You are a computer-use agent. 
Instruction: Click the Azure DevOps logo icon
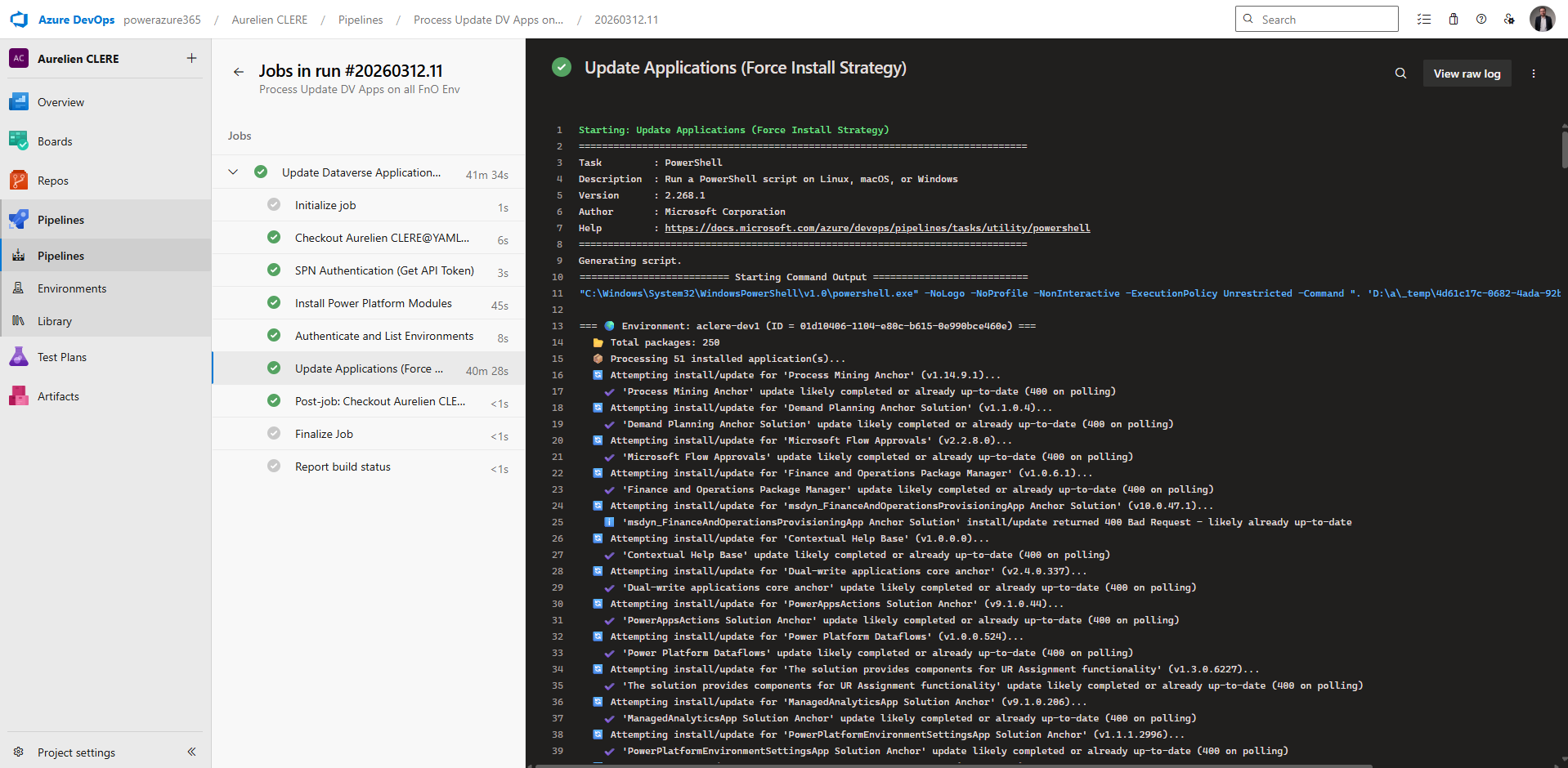(19, 19)
